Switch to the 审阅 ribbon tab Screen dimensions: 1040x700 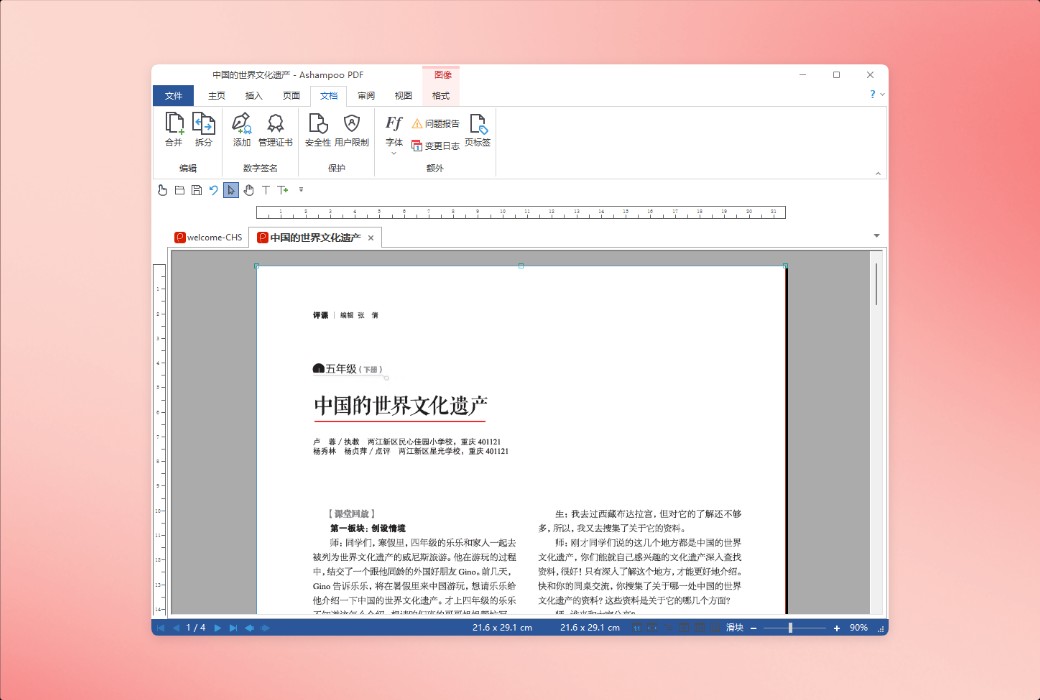click(366, 96)
